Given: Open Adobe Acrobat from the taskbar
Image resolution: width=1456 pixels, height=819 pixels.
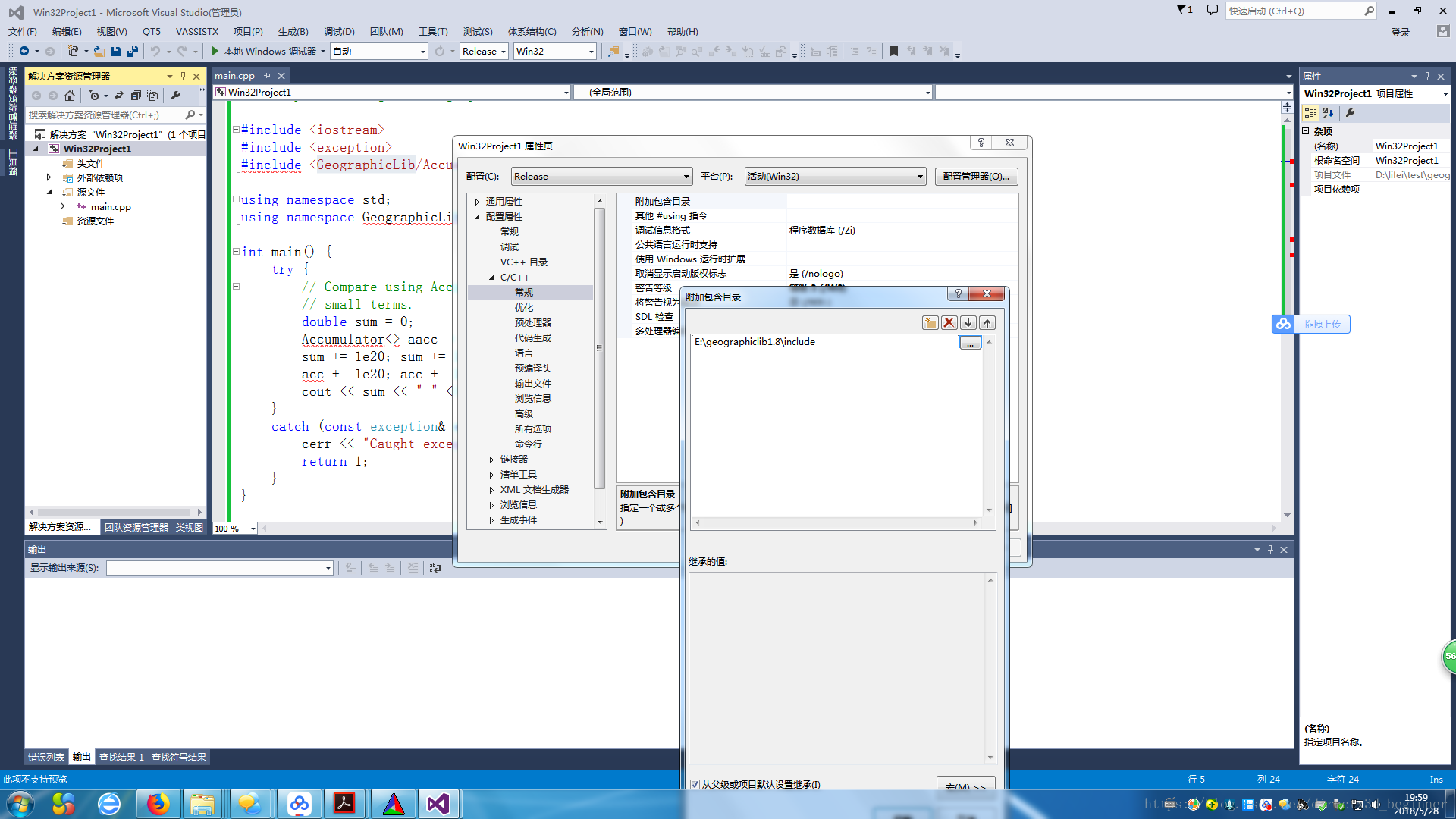Looking at the screenshot, I should (345, 804).
